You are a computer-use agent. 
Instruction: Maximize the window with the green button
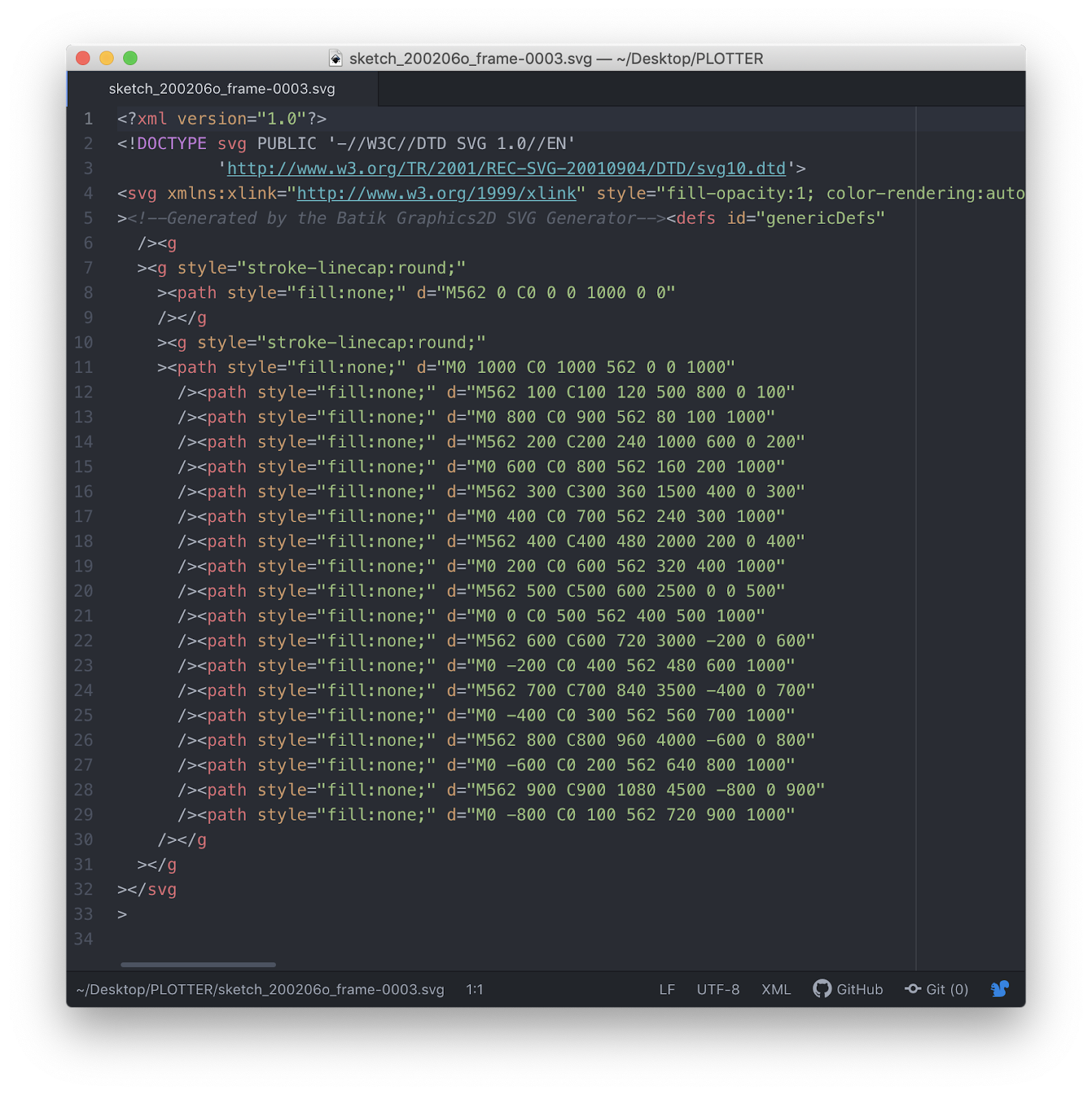pyautogui.click(x=130, y=58)
